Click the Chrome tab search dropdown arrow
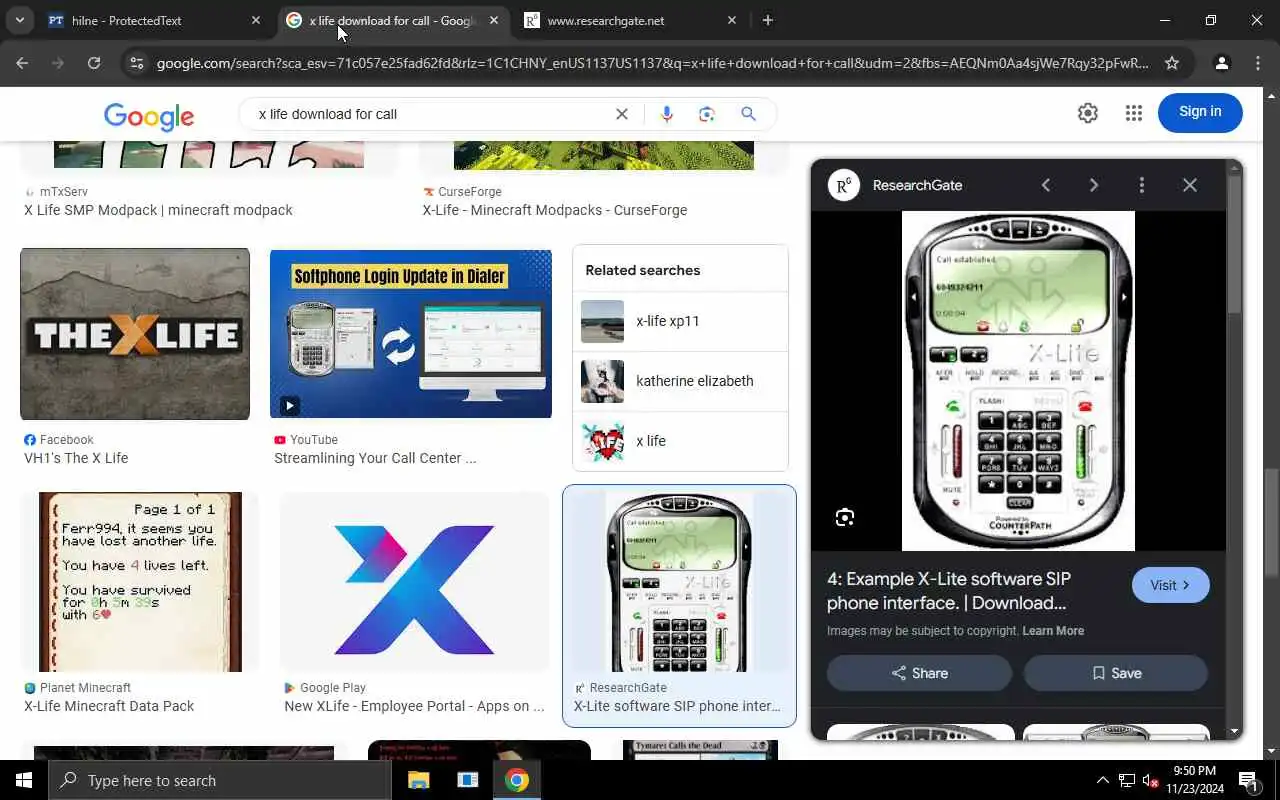Screen dimensions: 1280x800 pos(19,20)
